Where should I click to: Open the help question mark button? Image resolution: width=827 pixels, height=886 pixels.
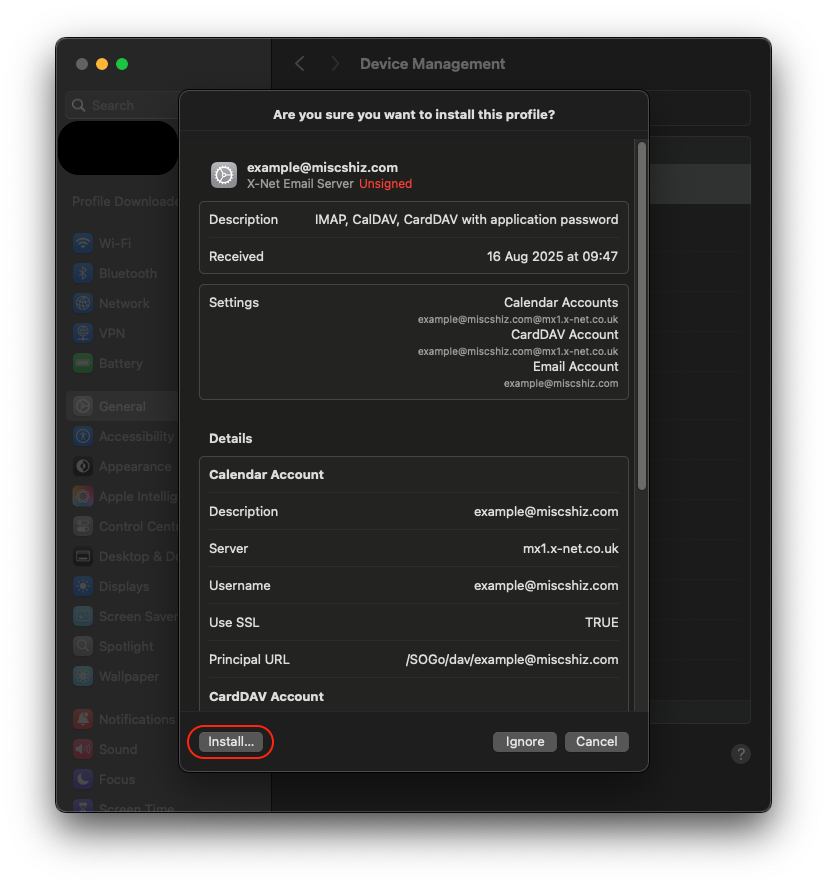click(x=740, y=754)
